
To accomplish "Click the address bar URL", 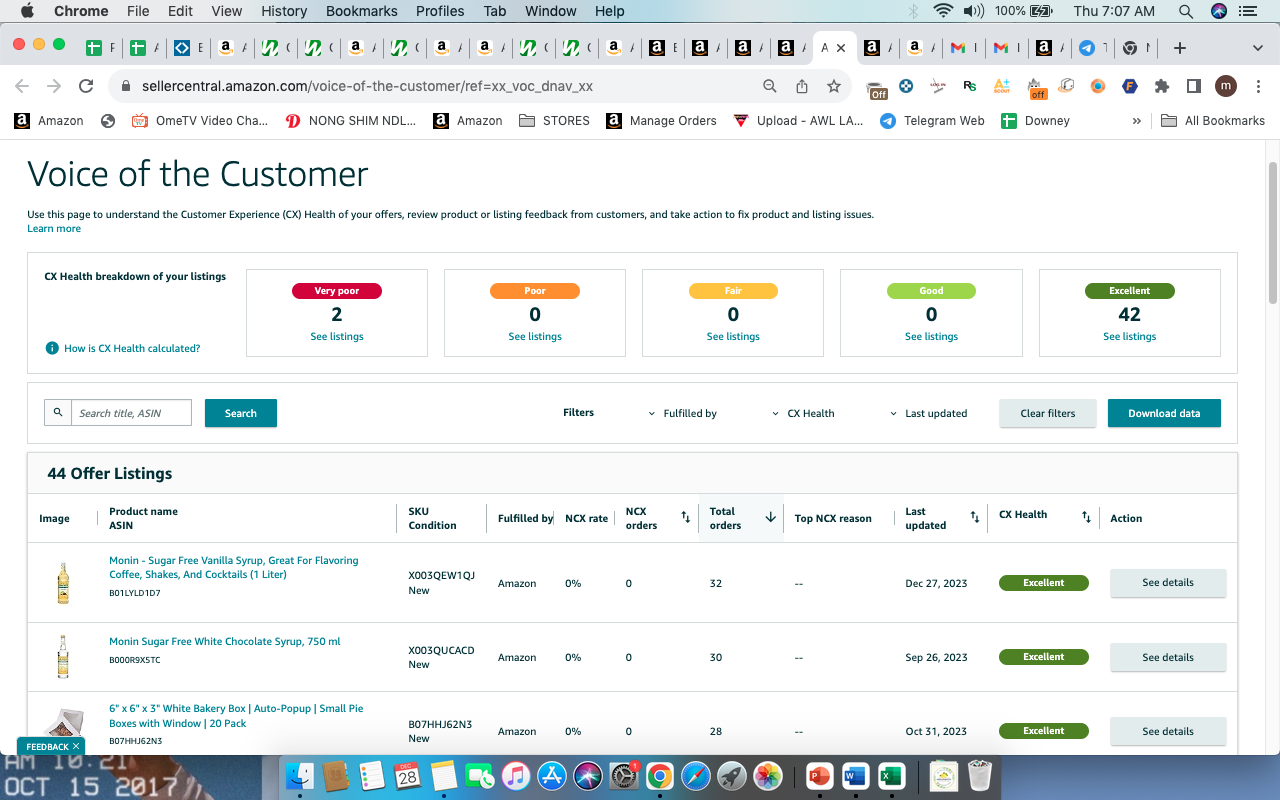I will tap(367, 86).
